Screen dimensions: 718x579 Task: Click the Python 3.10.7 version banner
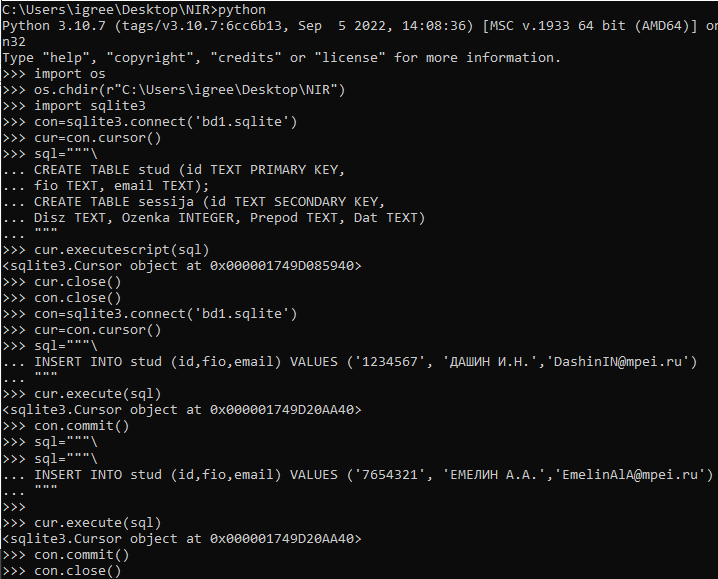tap(360, 26)
